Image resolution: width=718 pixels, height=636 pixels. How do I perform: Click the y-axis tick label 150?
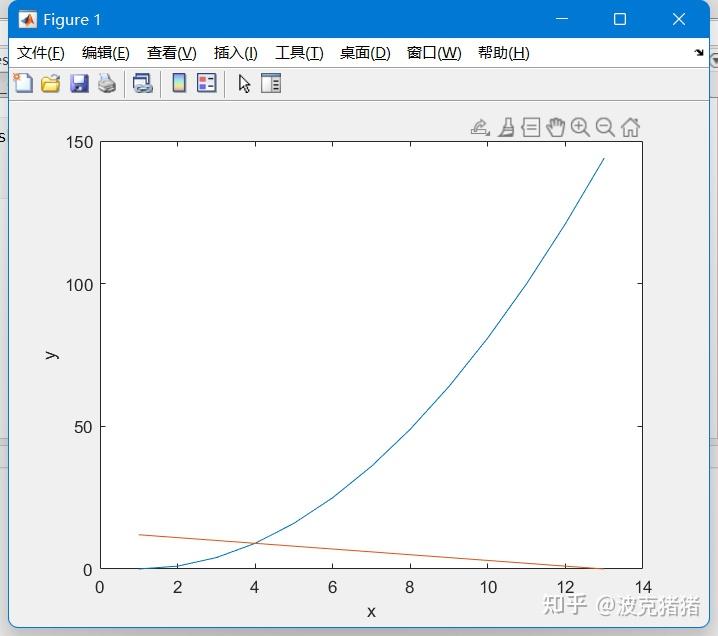click(x=79, y=142)
